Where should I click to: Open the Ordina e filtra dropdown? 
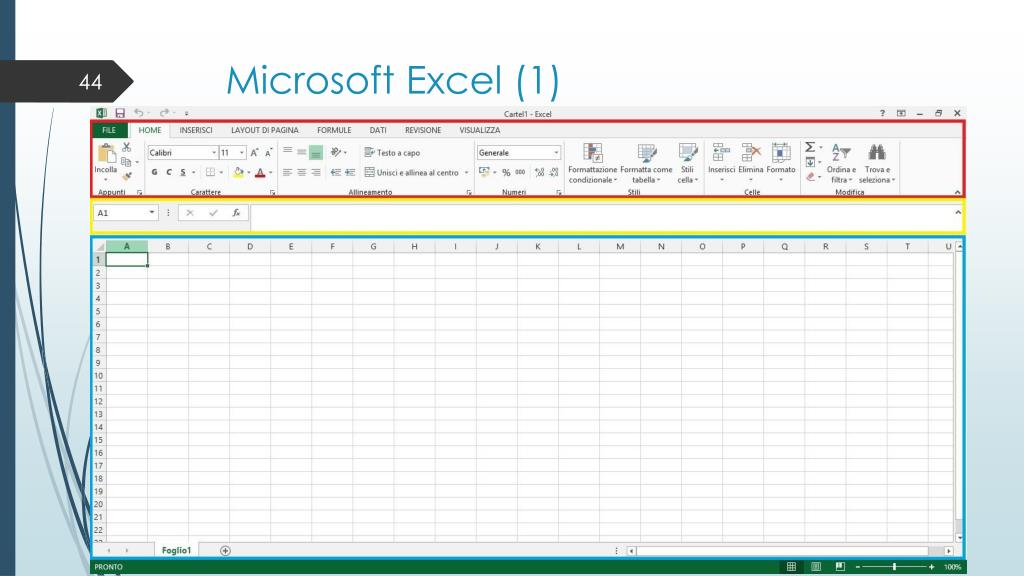[x=841, y=163]
